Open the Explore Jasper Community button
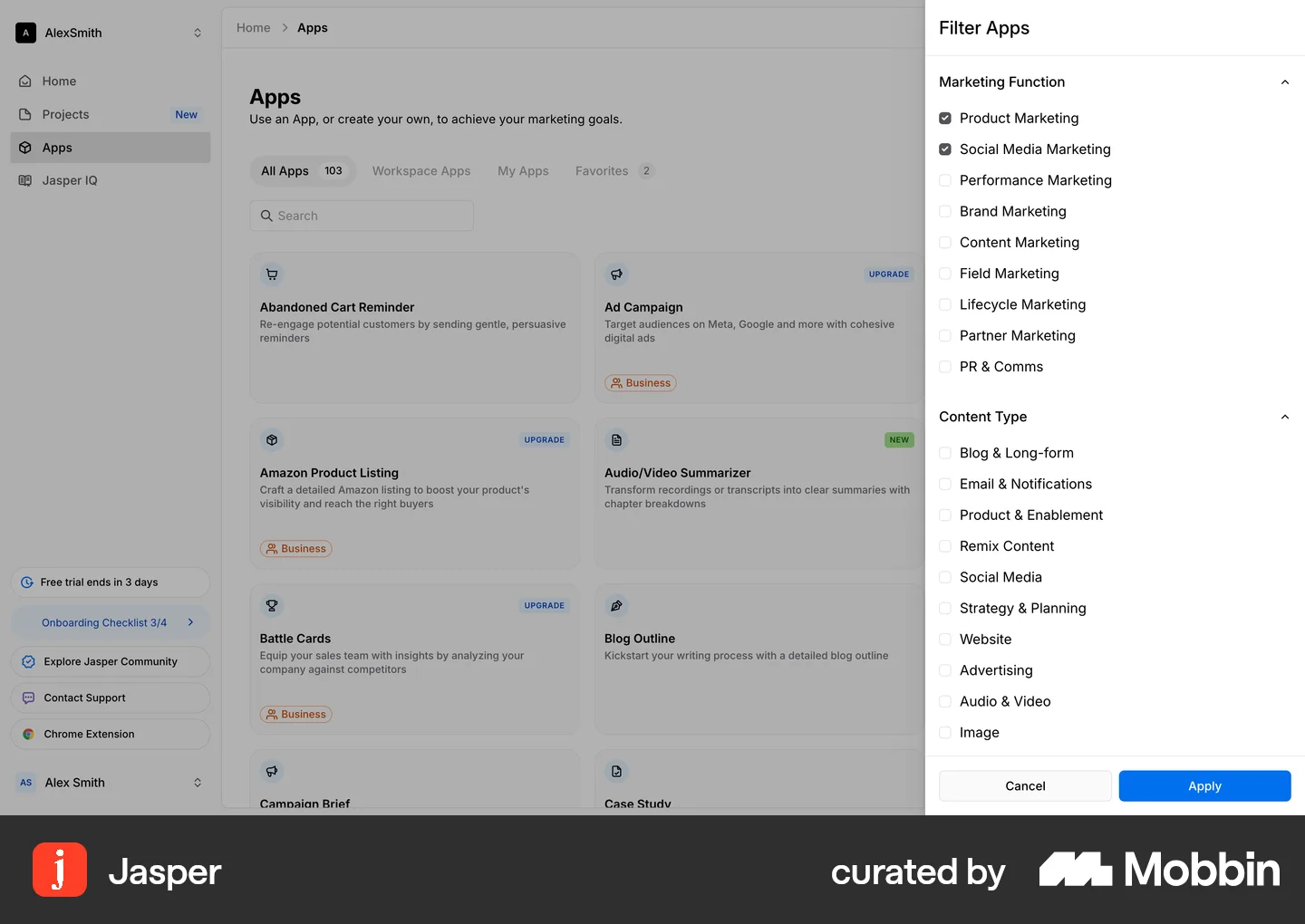 [110, 662]
